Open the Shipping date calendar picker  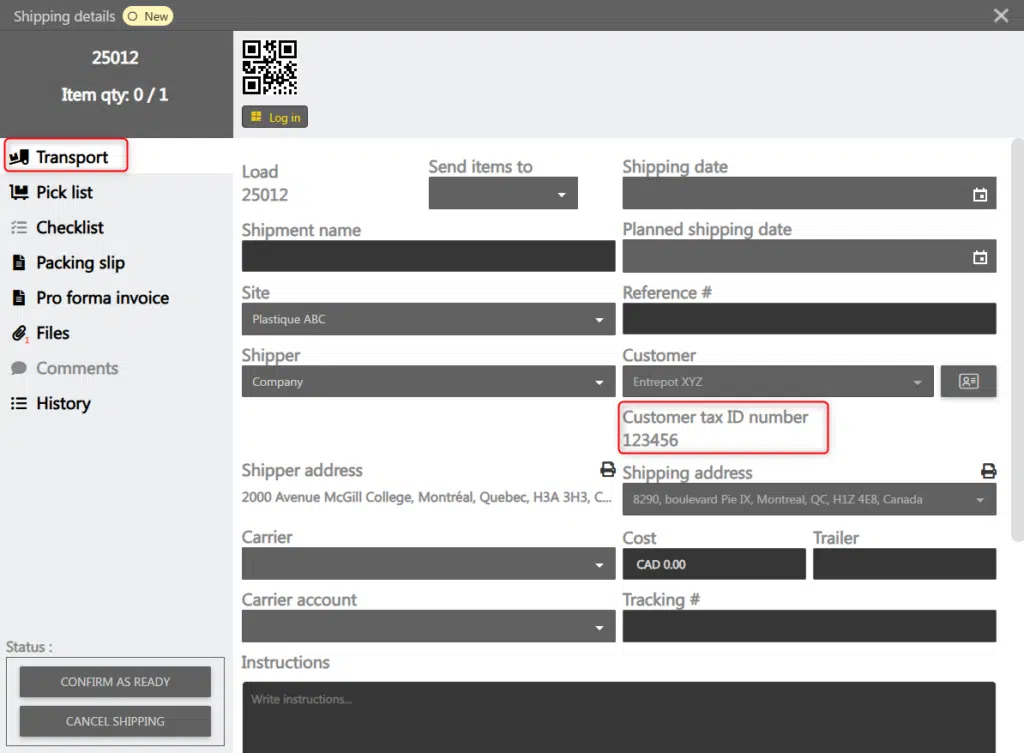980,195
